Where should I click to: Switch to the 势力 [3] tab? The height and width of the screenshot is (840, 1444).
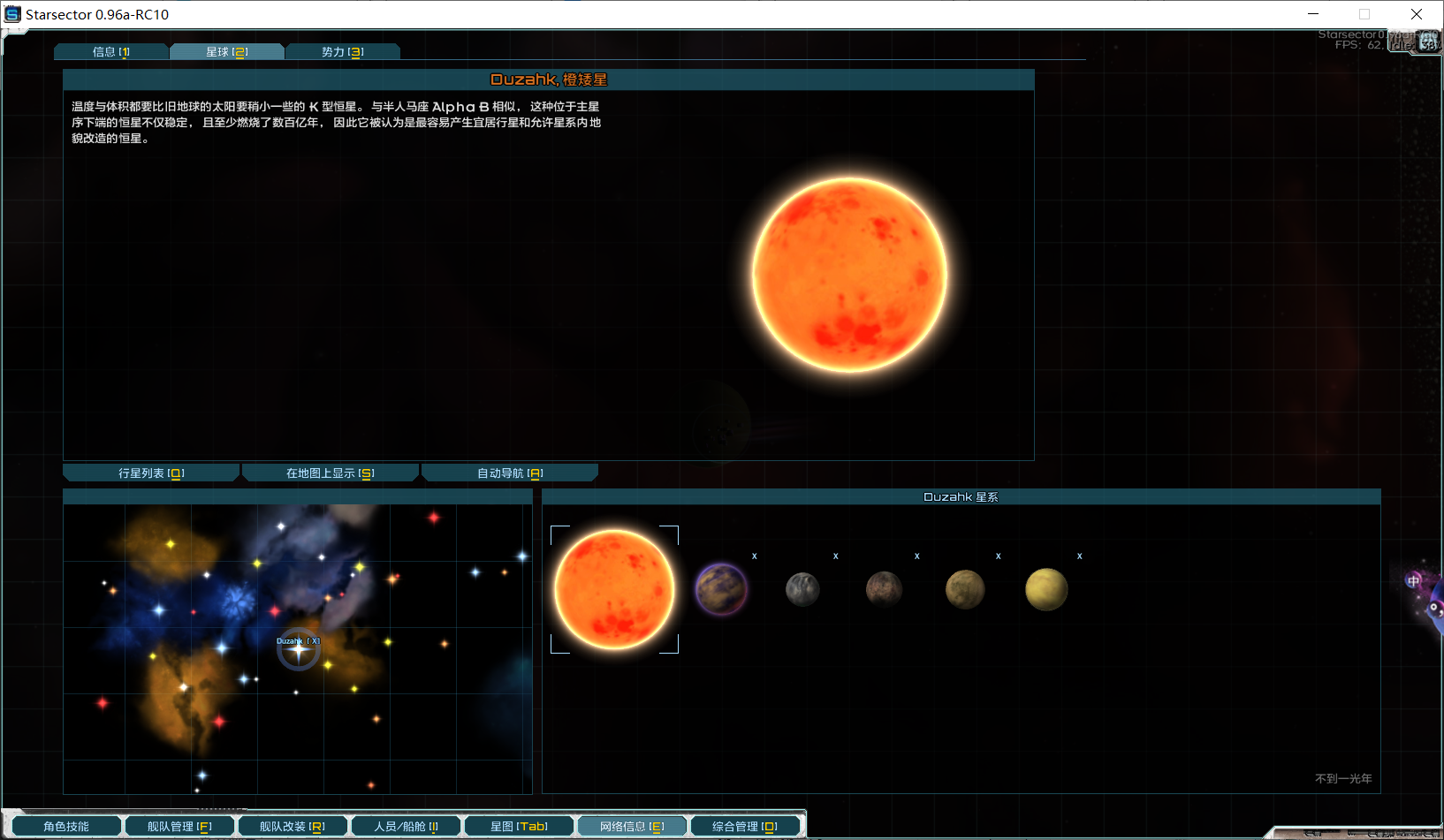coord(343,52)
